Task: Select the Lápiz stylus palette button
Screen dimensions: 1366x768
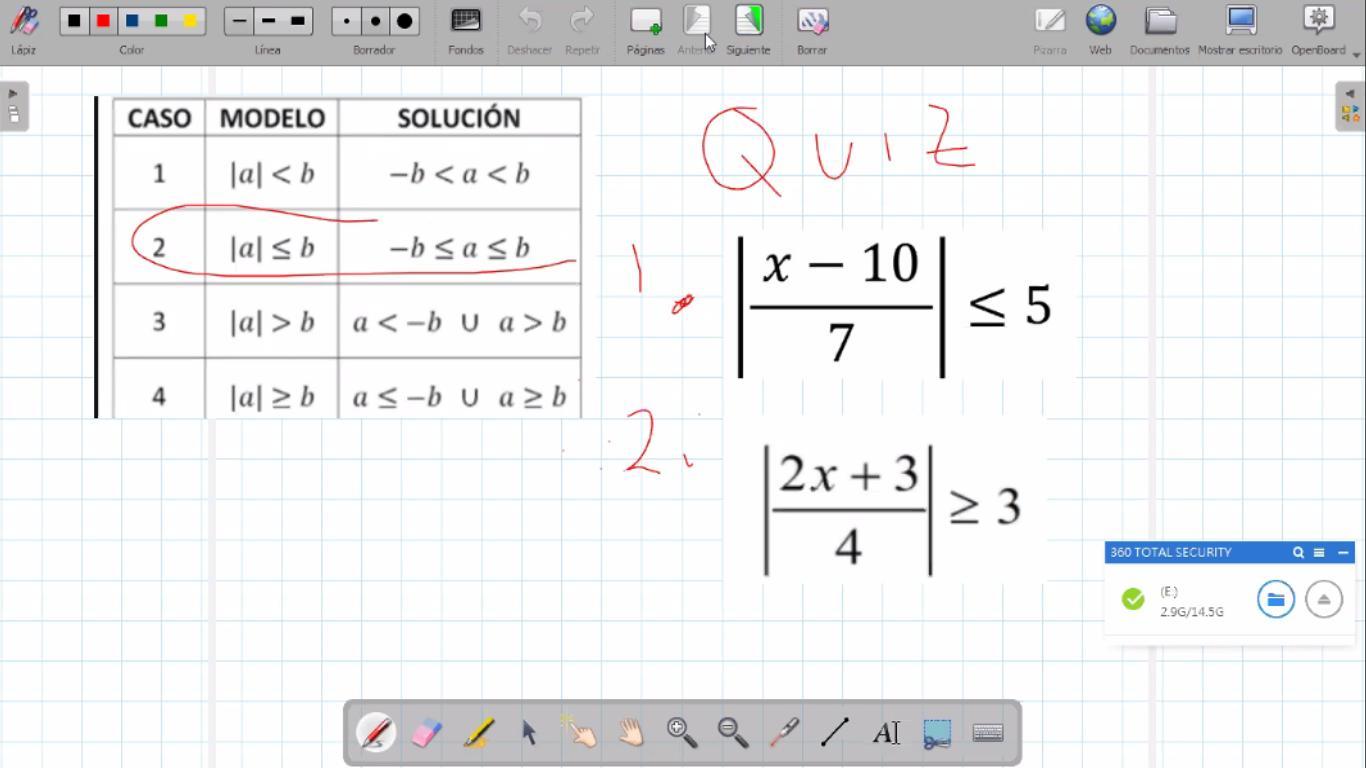Action: (x=23, y=30)
